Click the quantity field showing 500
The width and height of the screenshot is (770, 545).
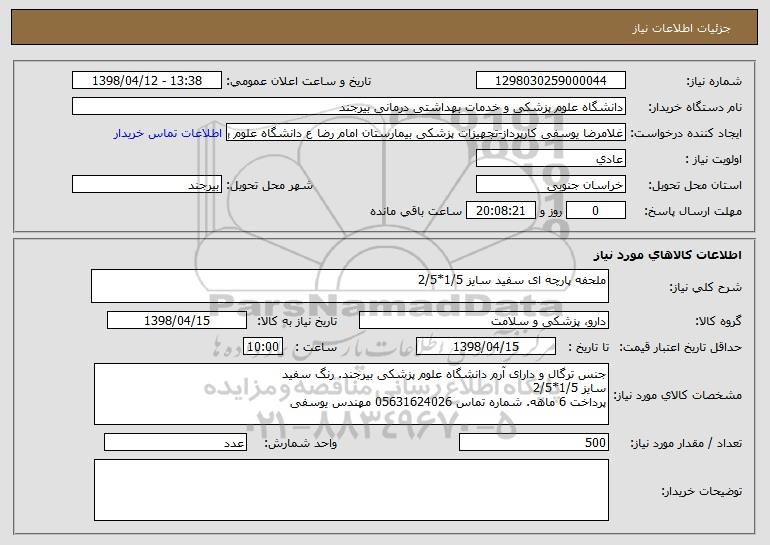(534, 442)
